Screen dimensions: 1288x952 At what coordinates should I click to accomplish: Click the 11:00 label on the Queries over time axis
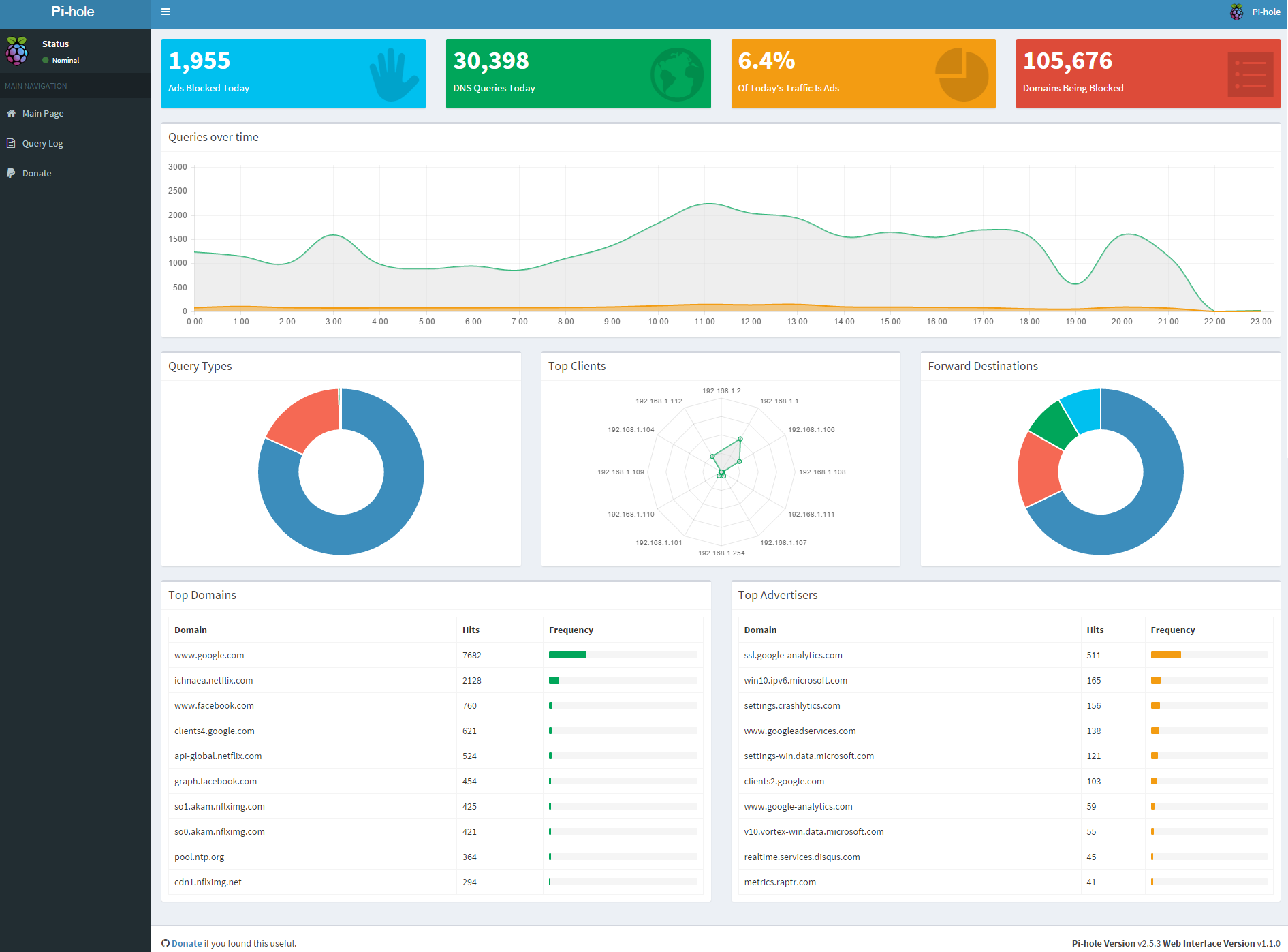(704, 321)
